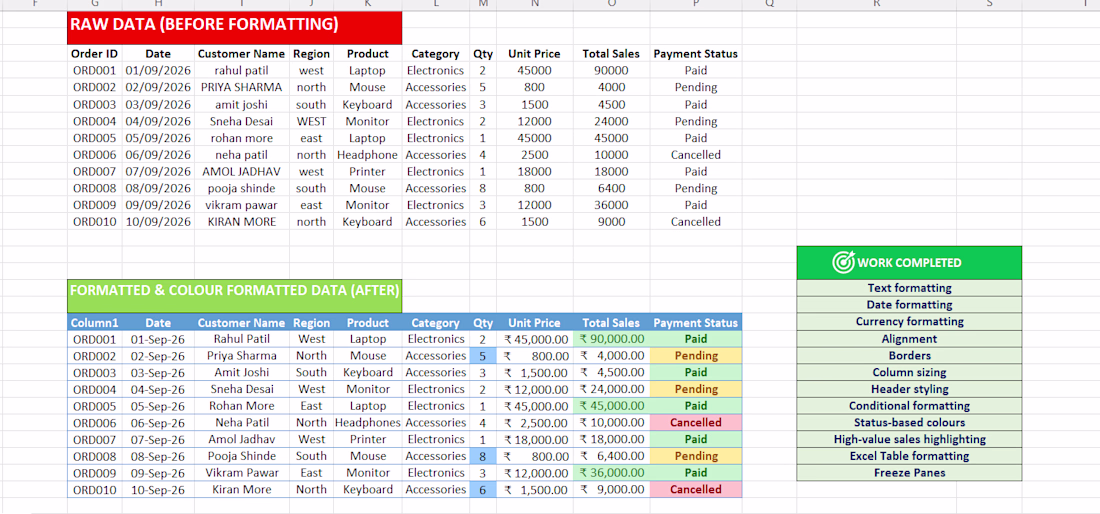Click the 'Pooja Shinde' formatted name cell
The height and width of the screenshot is (514, 1100).
click(x=241, y=456)
